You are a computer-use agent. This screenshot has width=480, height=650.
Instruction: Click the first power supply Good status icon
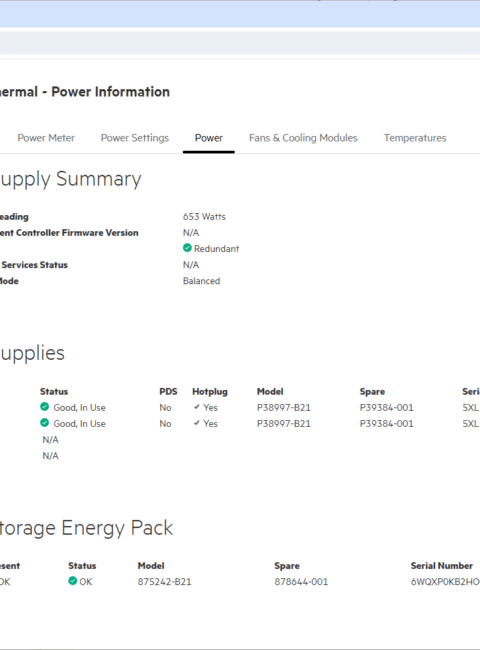(x=45, y=407)
